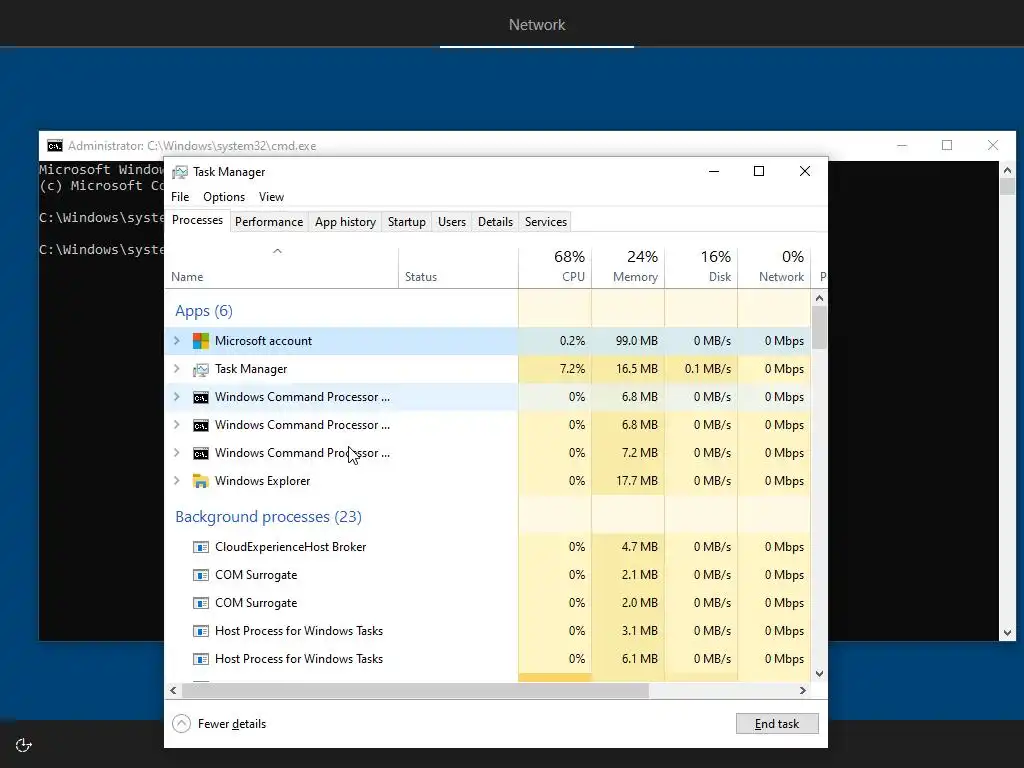This screenshot has height=768, width=1024.
Task: Expand the Microsoft account row
Action: (176, 341)
